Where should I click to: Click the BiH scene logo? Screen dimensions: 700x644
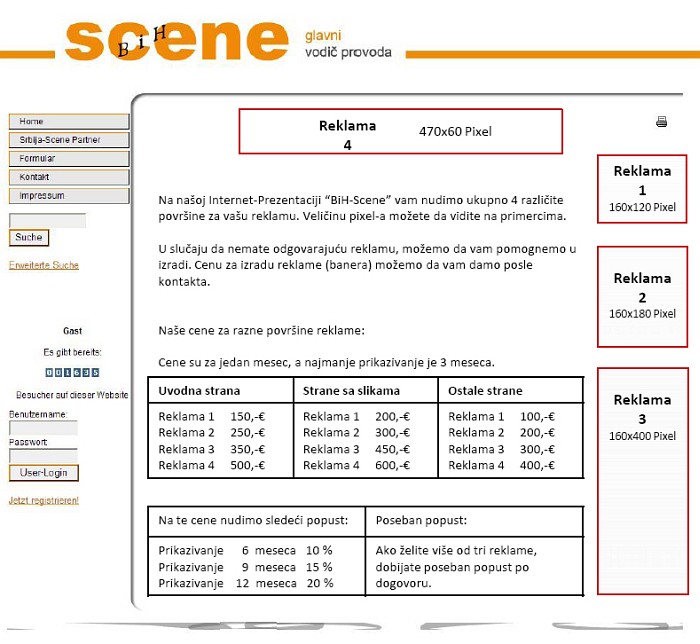tap(177, 41)
